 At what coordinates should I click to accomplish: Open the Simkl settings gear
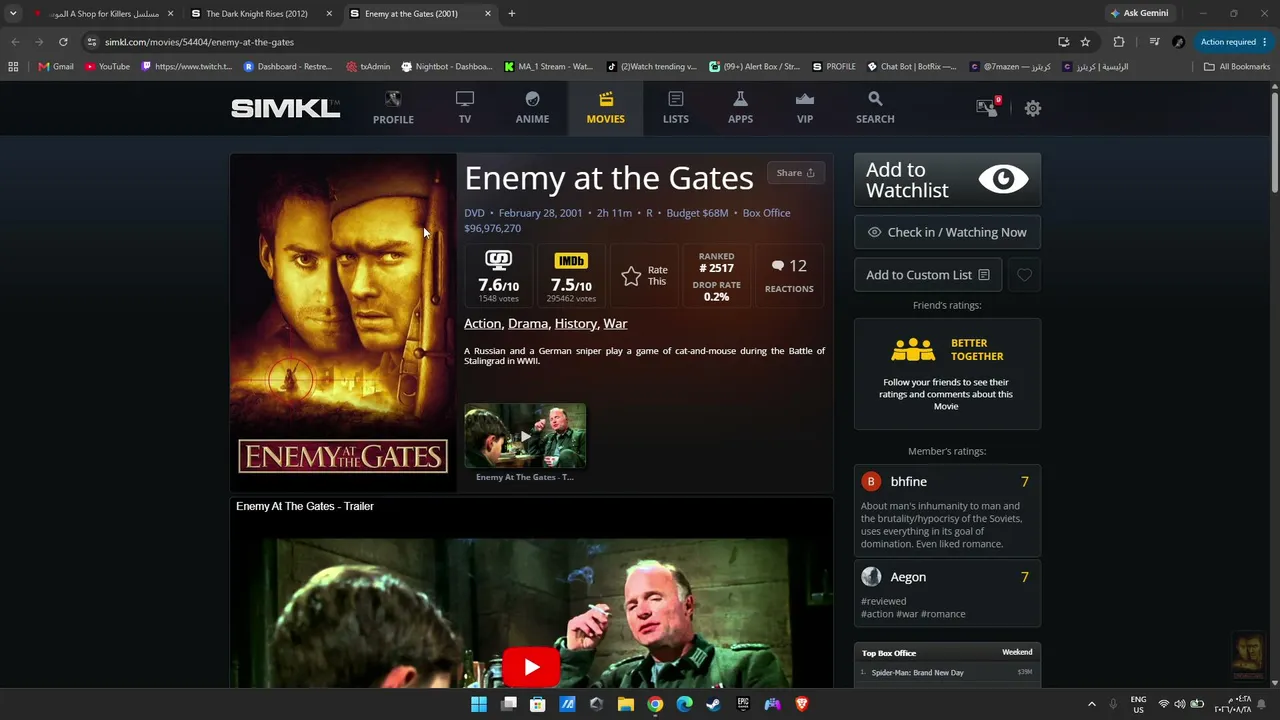[1033, 108]
